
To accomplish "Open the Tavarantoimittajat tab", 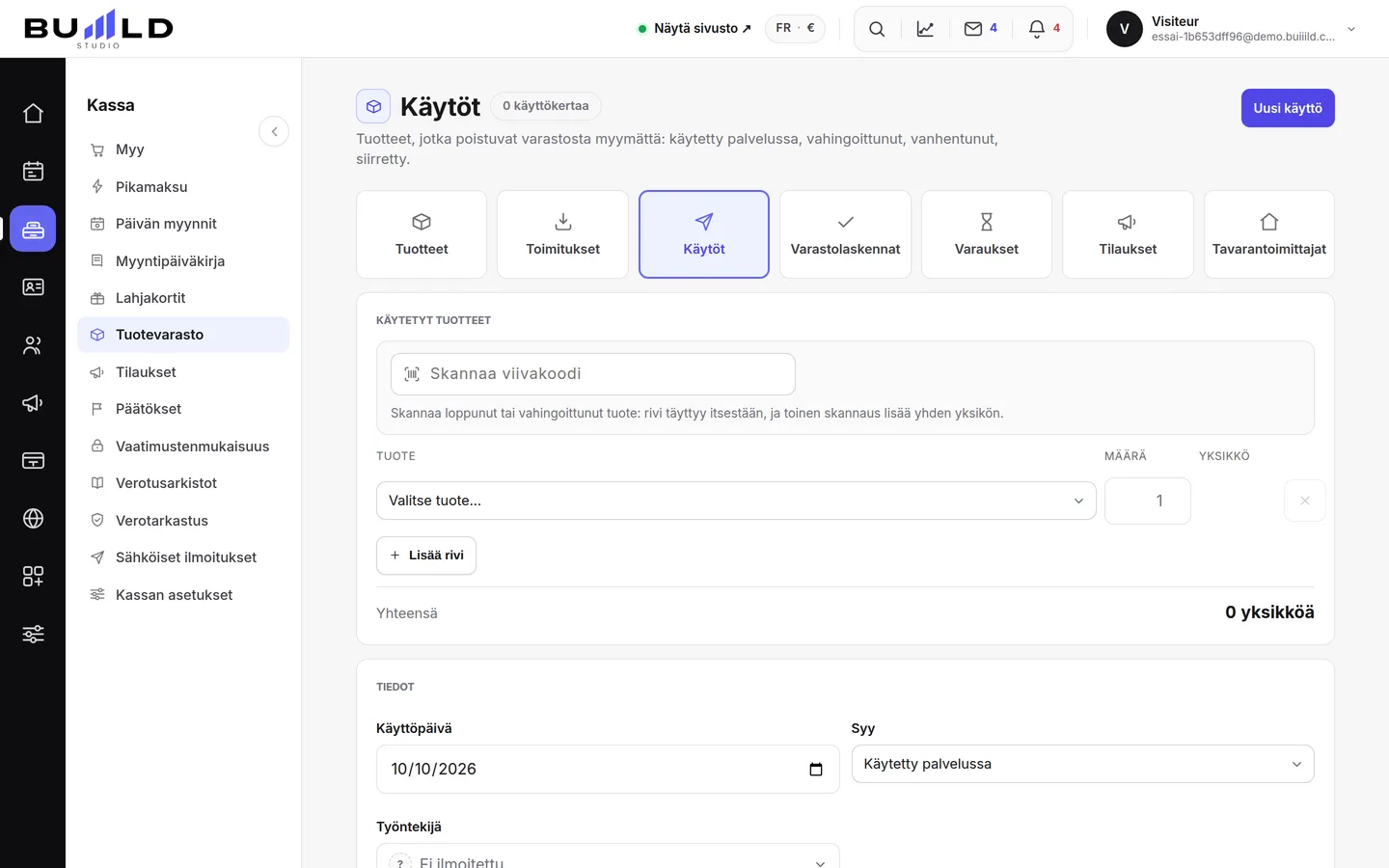I will tap(1269, 234).
